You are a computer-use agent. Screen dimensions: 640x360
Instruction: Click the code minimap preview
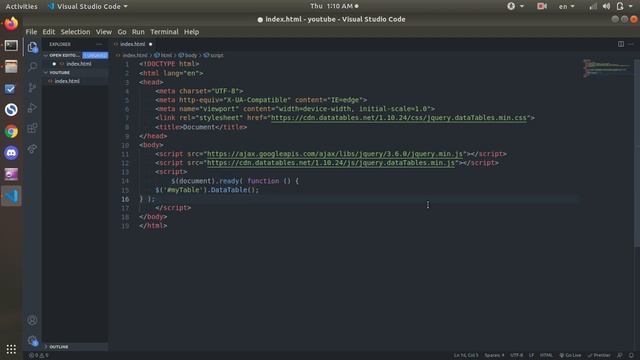pyautogui.click(x=607, y=69)
